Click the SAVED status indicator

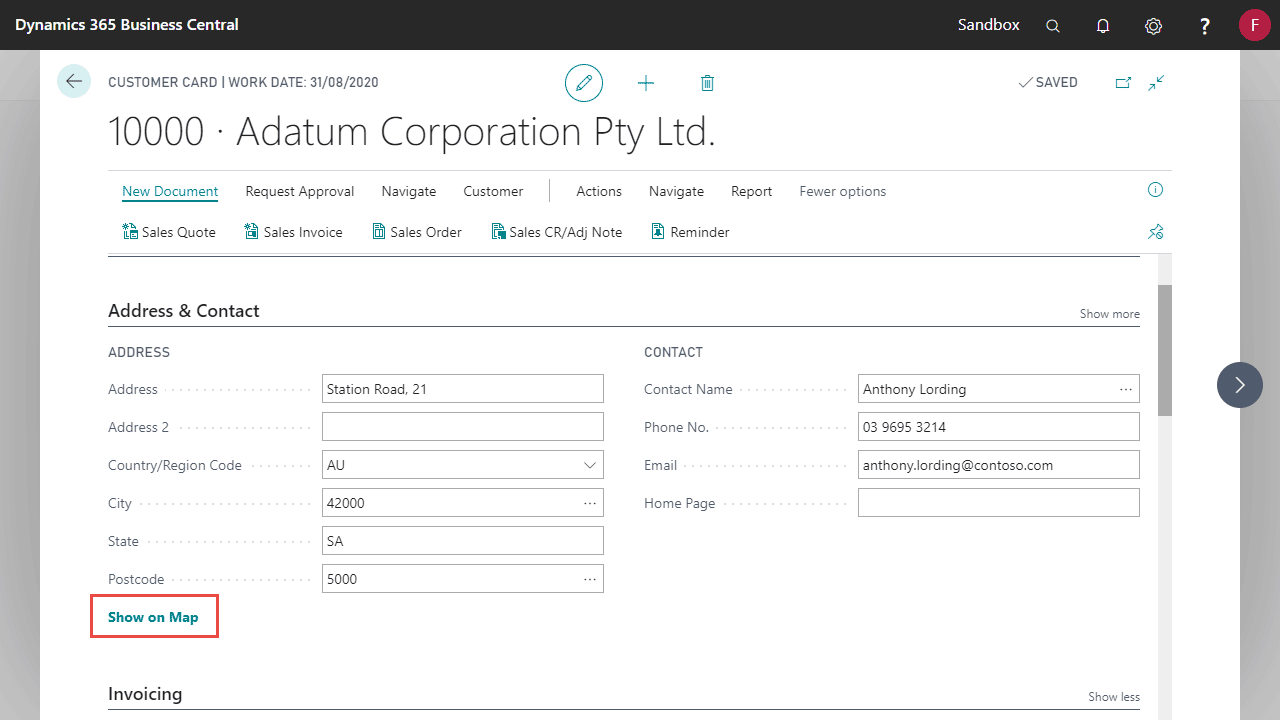pos(1047,83)
